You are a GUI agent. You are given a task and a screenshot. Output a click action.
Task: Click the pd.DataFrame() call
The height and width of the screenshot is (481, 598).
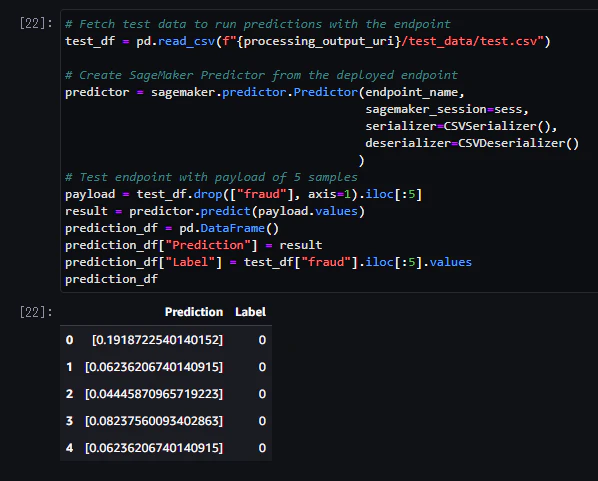pos(229,228)
